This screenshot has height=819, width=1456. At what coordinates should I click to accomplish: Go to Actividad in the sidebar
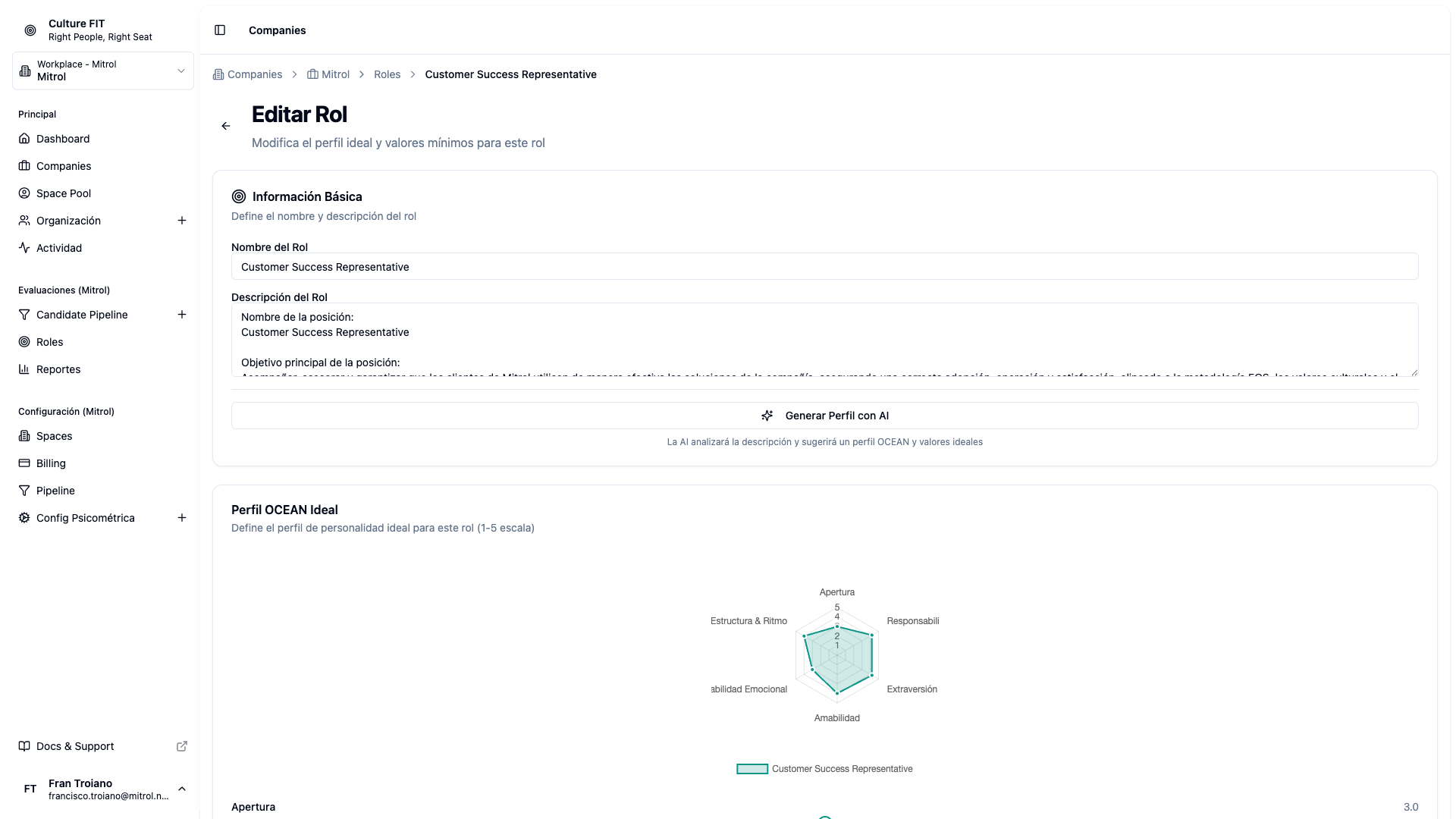click(59, 248)
